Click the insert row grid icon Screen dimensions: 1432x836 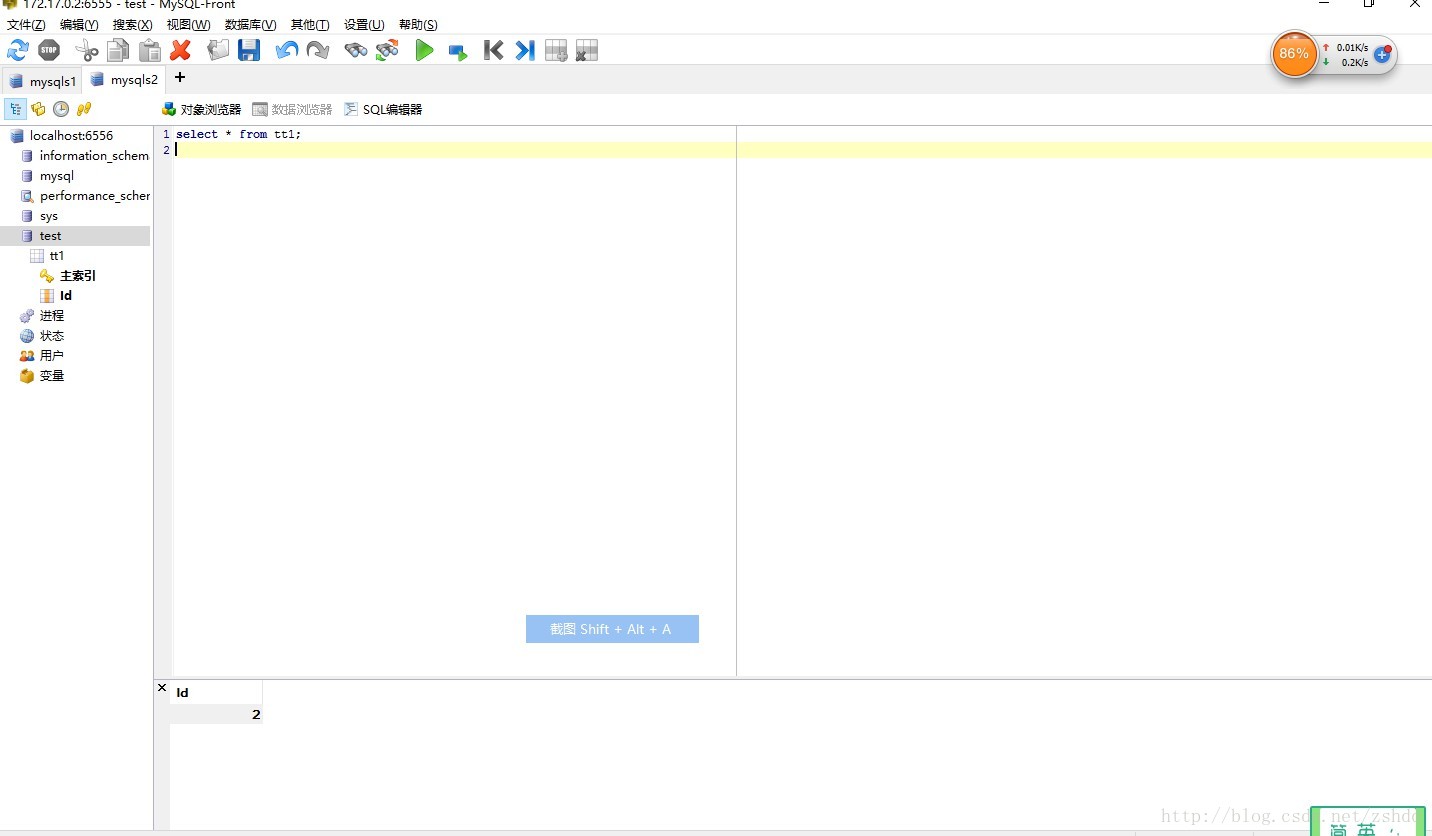556,50
